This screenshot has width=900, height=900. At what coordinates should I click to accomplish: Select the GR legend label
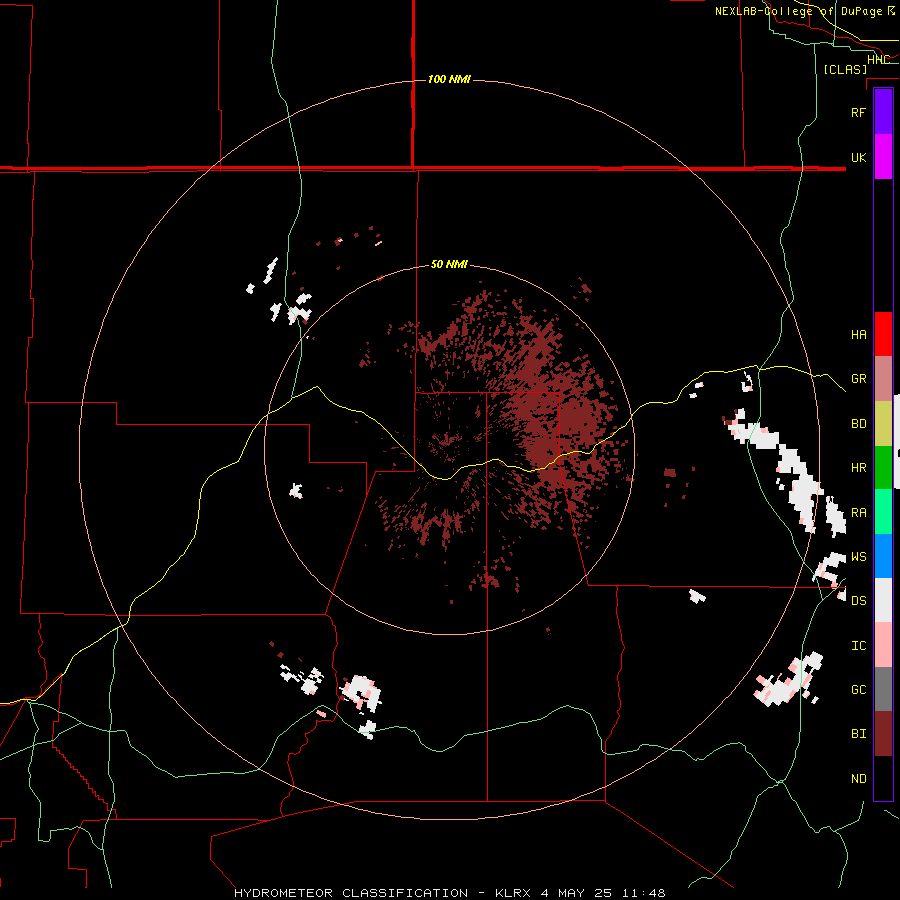coord(858,379)
